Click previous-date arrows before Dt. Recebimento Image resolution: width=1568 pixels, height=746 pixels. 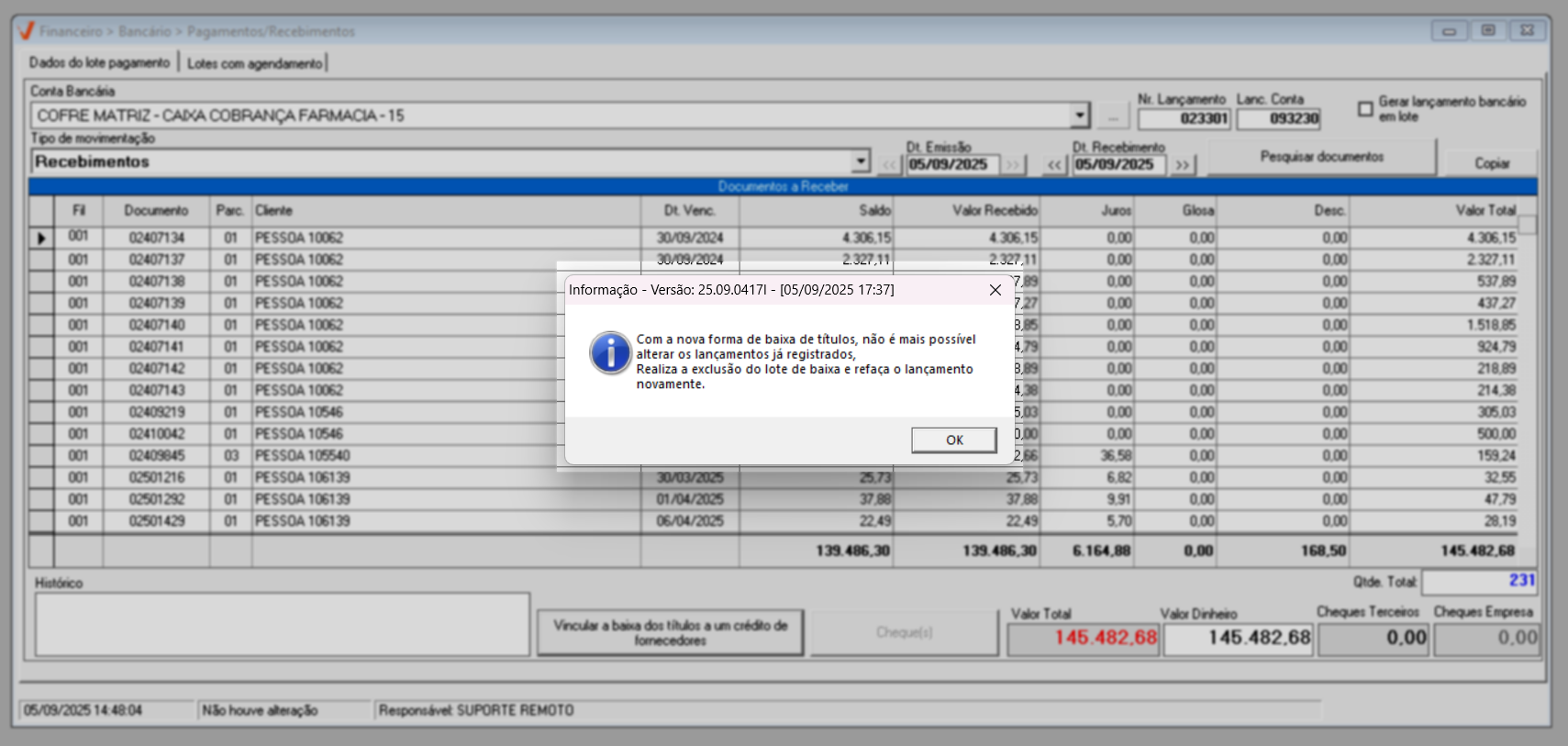[x=1055, y=165]
